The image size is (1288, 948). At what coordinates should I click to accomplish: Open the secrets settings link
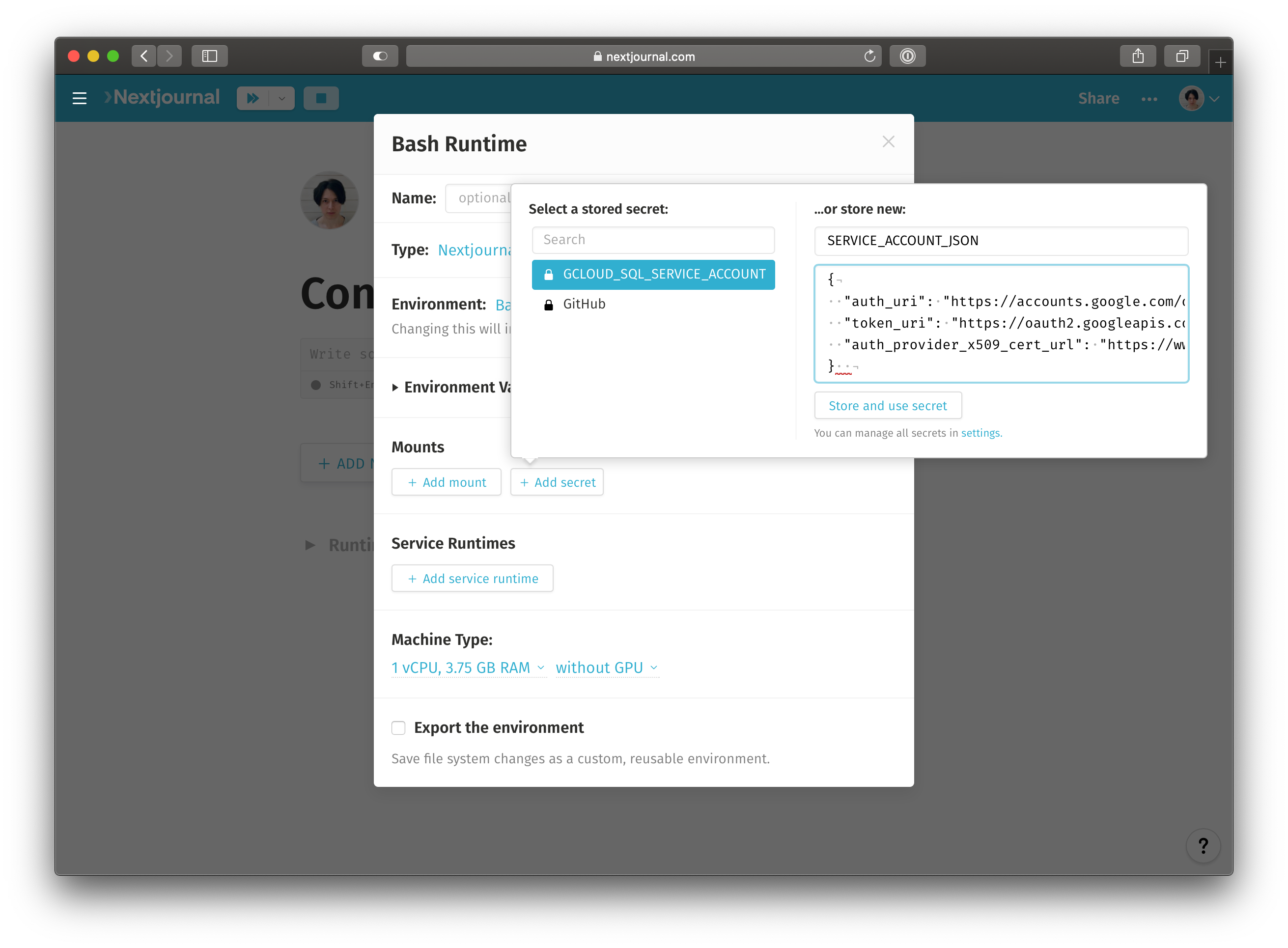[981, 433]
